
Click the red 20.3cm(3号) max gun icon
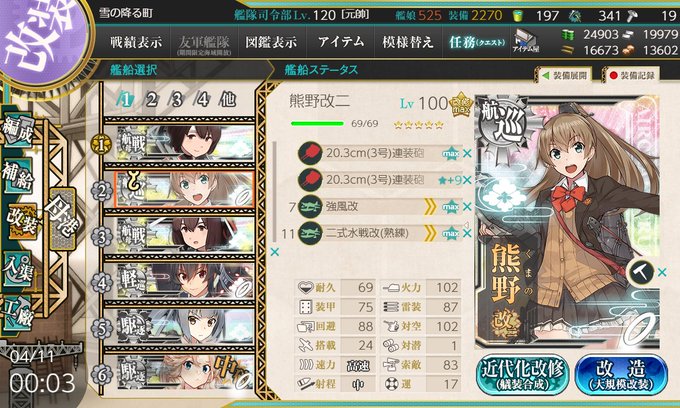point(310,153)
